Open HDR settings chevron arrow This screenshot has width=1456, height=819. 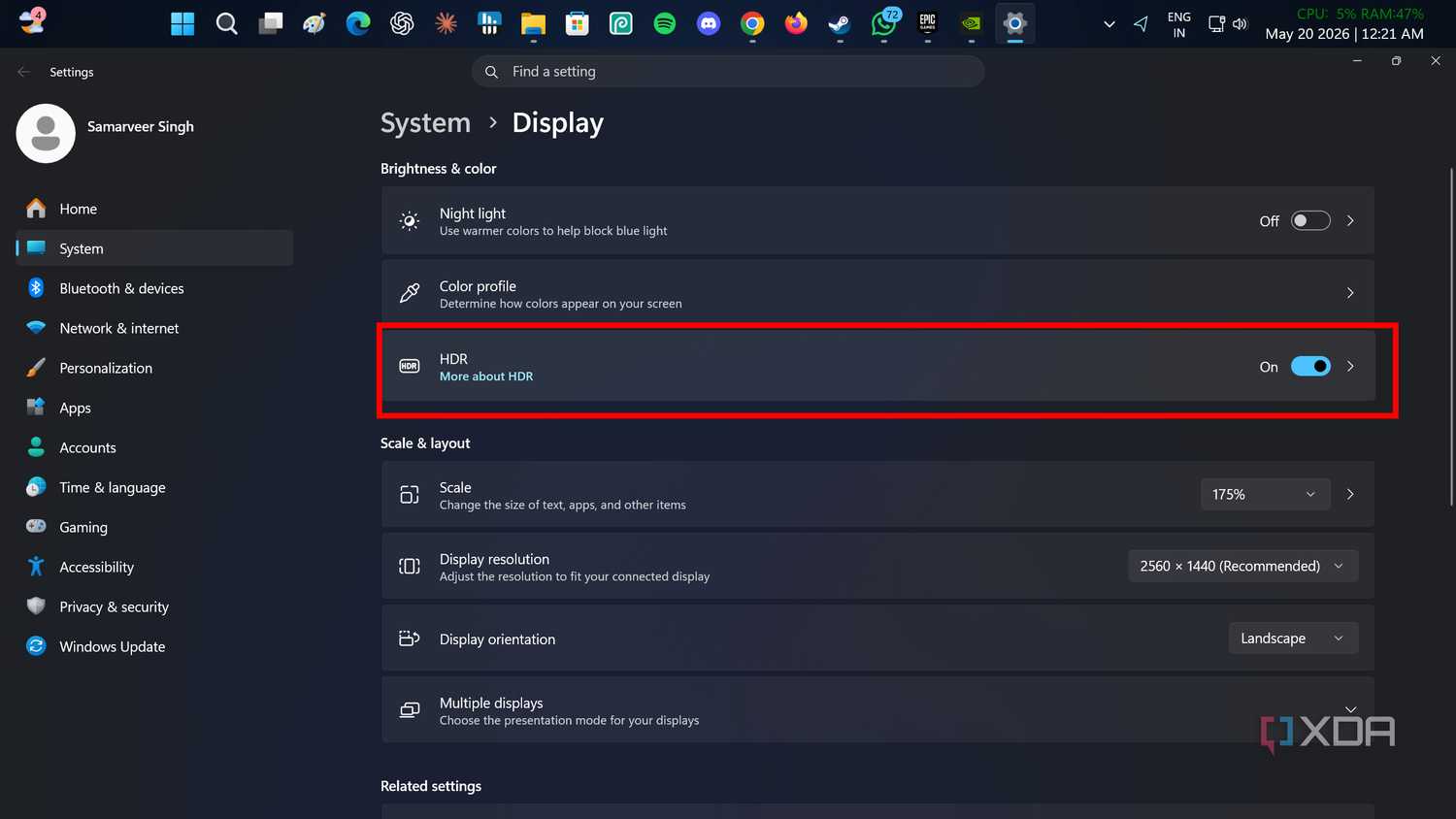tap(1350, 367)
